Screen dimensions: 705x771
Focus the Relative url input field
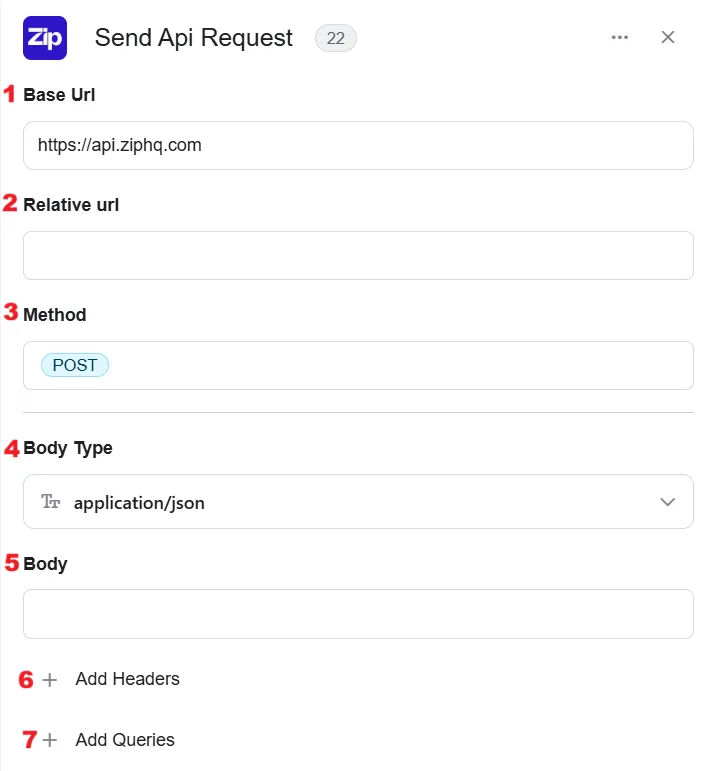(x=358, y=256)
